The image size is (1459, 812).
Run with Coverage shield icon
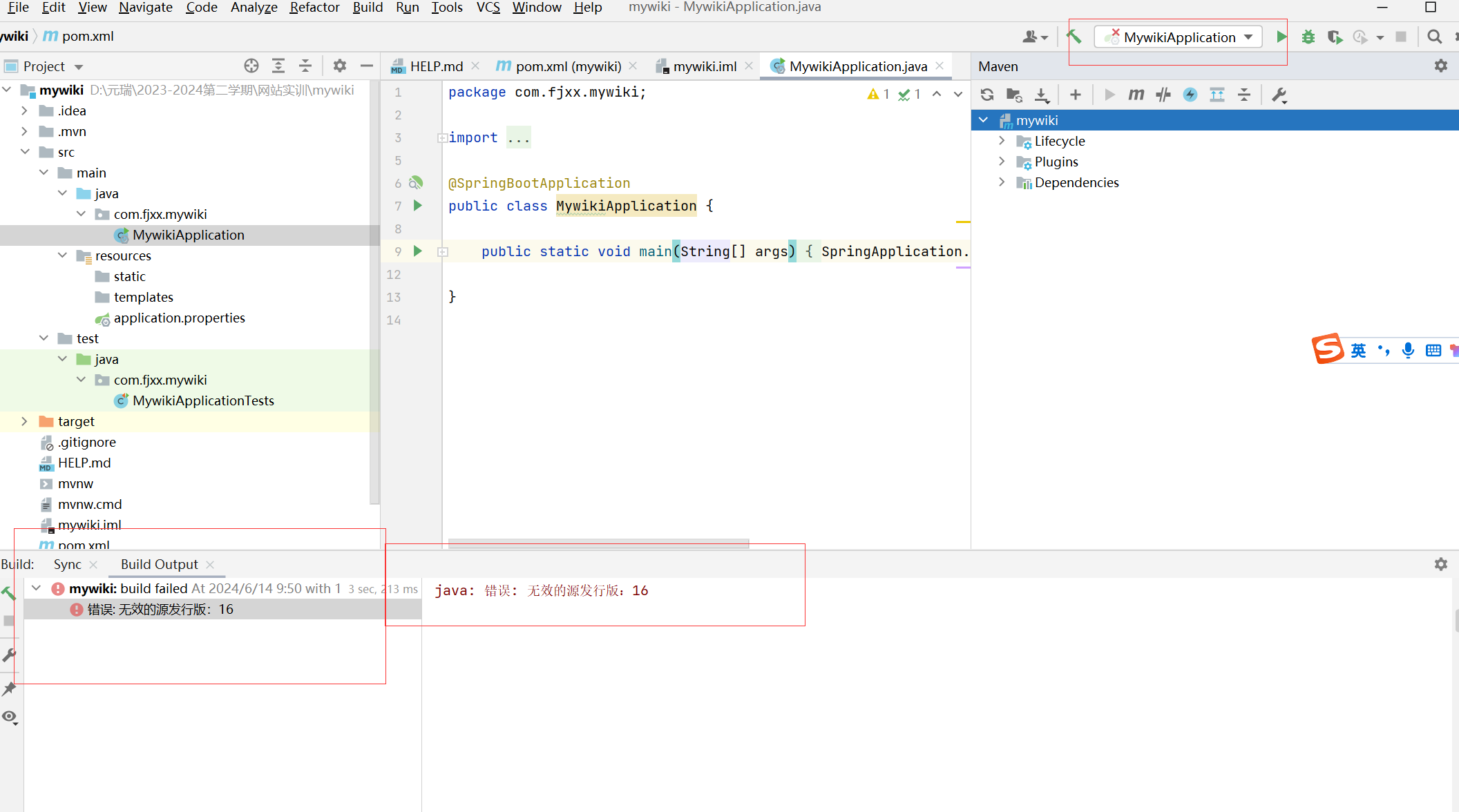[x=1335, y=37]
